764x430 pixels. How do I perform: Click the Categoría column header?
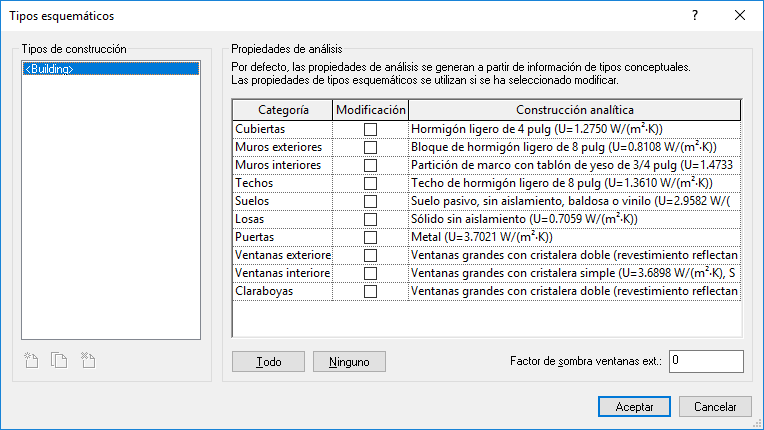click(282, 110)
